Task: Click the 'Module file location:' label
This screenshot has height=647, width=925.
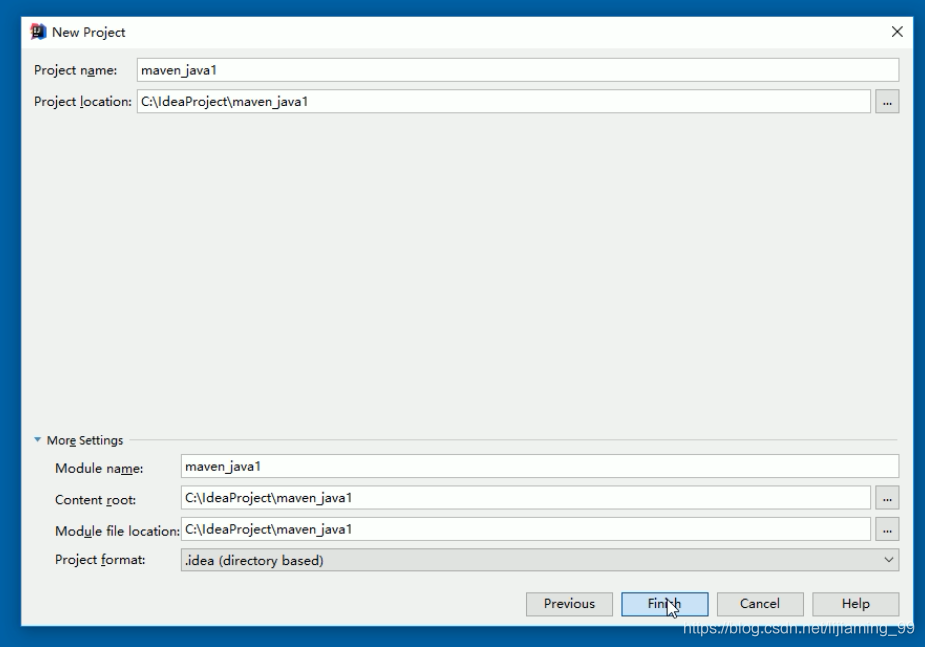Action: tap(117, 531)
